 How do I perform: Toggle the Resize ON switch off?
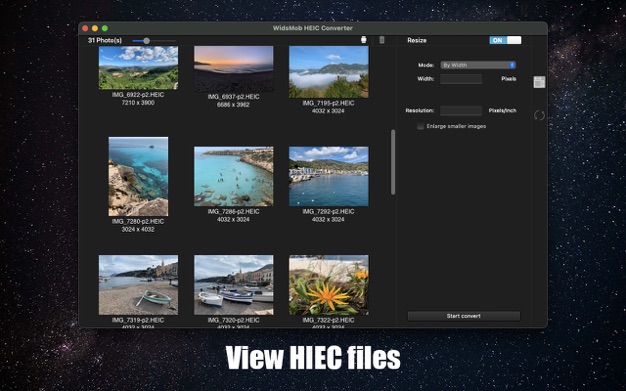pos(505,40)
